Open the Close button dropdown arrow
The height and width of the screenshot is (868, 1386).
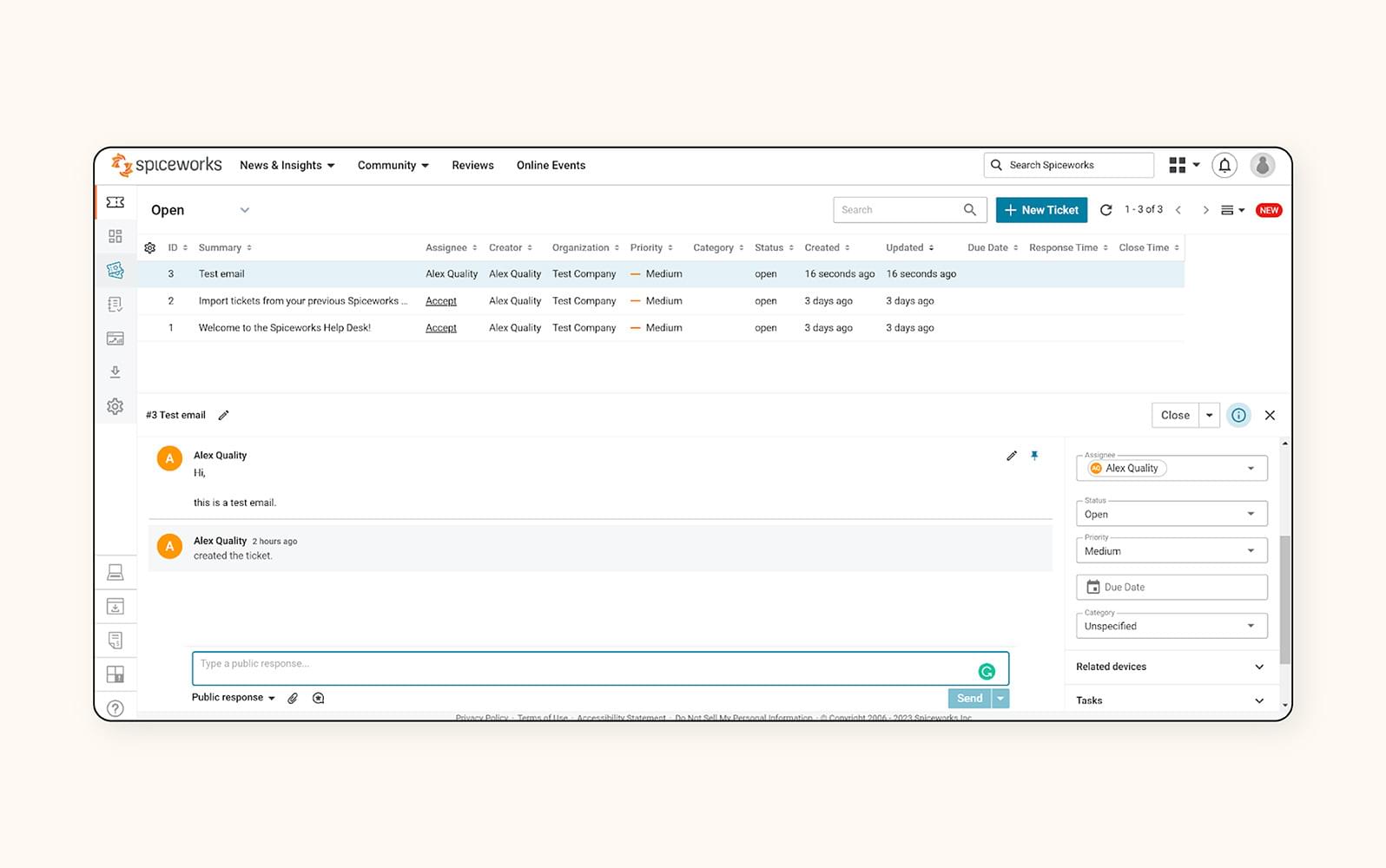(1210, 415)
